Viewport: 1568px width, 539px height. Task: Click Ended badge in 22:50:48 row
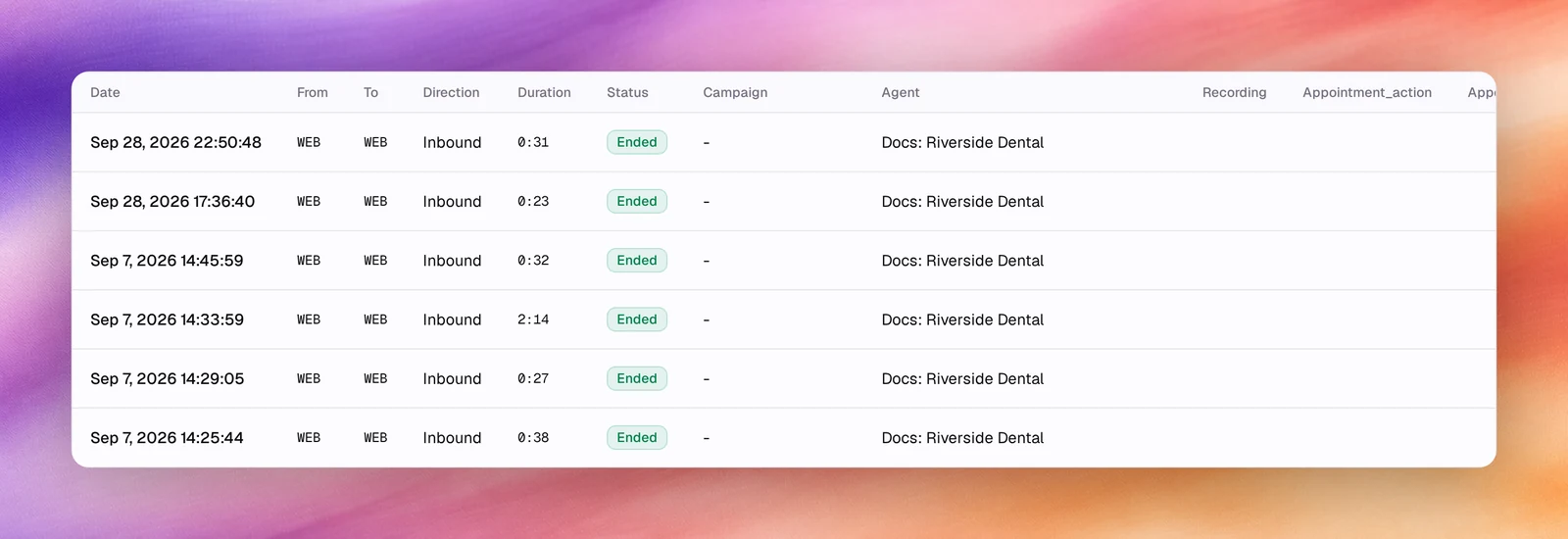coord(637,142)
